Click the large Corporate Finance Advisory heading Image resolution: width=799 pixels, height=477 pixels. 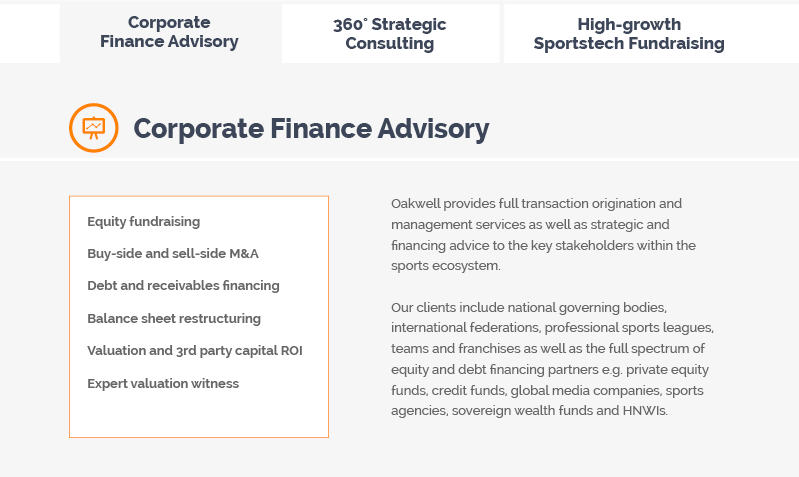click(311, 128)
